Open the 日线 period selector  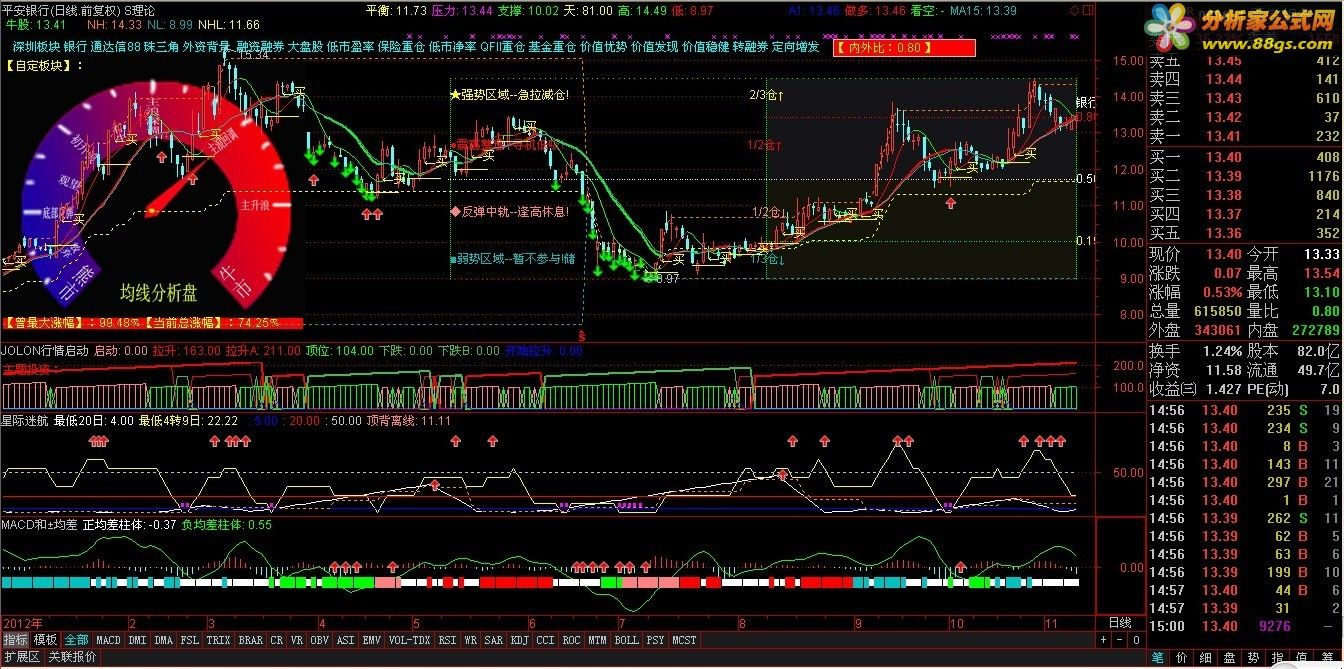(1121, 622)
